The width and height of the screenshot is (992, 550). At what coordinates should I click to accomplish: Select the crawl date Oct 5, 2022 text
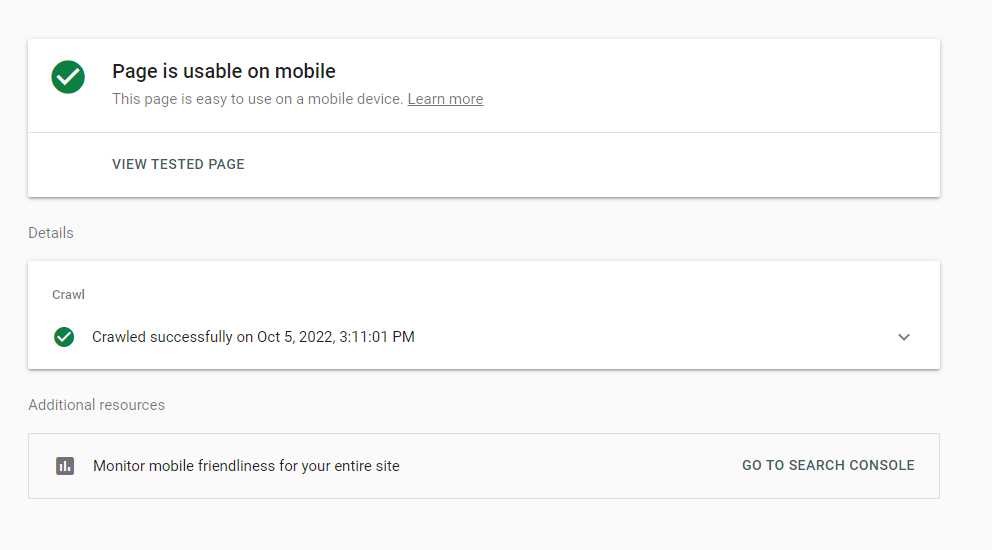click(x=295, y=337)
